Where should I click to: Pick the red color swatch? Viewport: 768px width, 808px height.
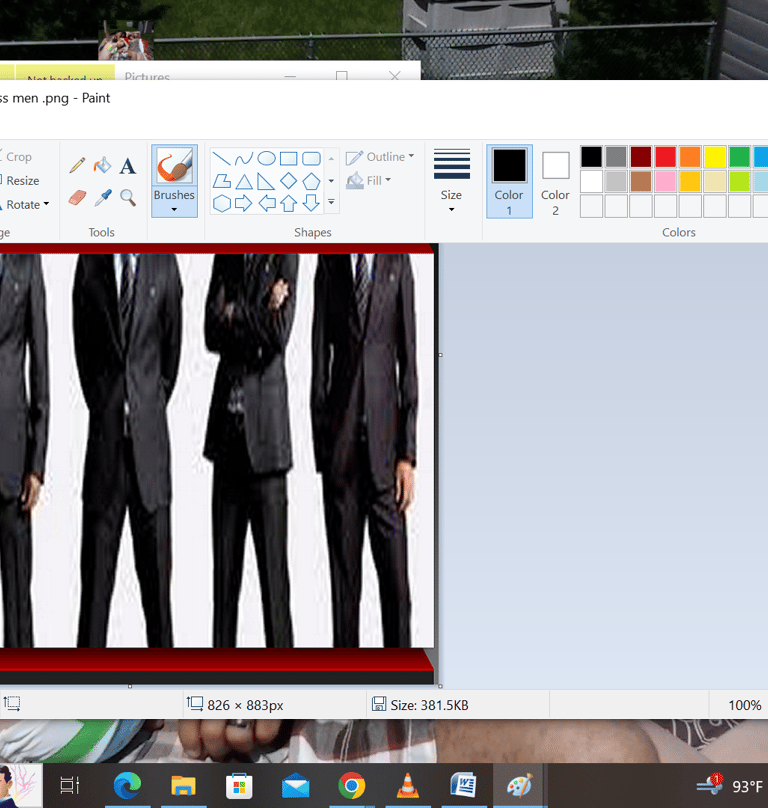click(x=665, y=157)
